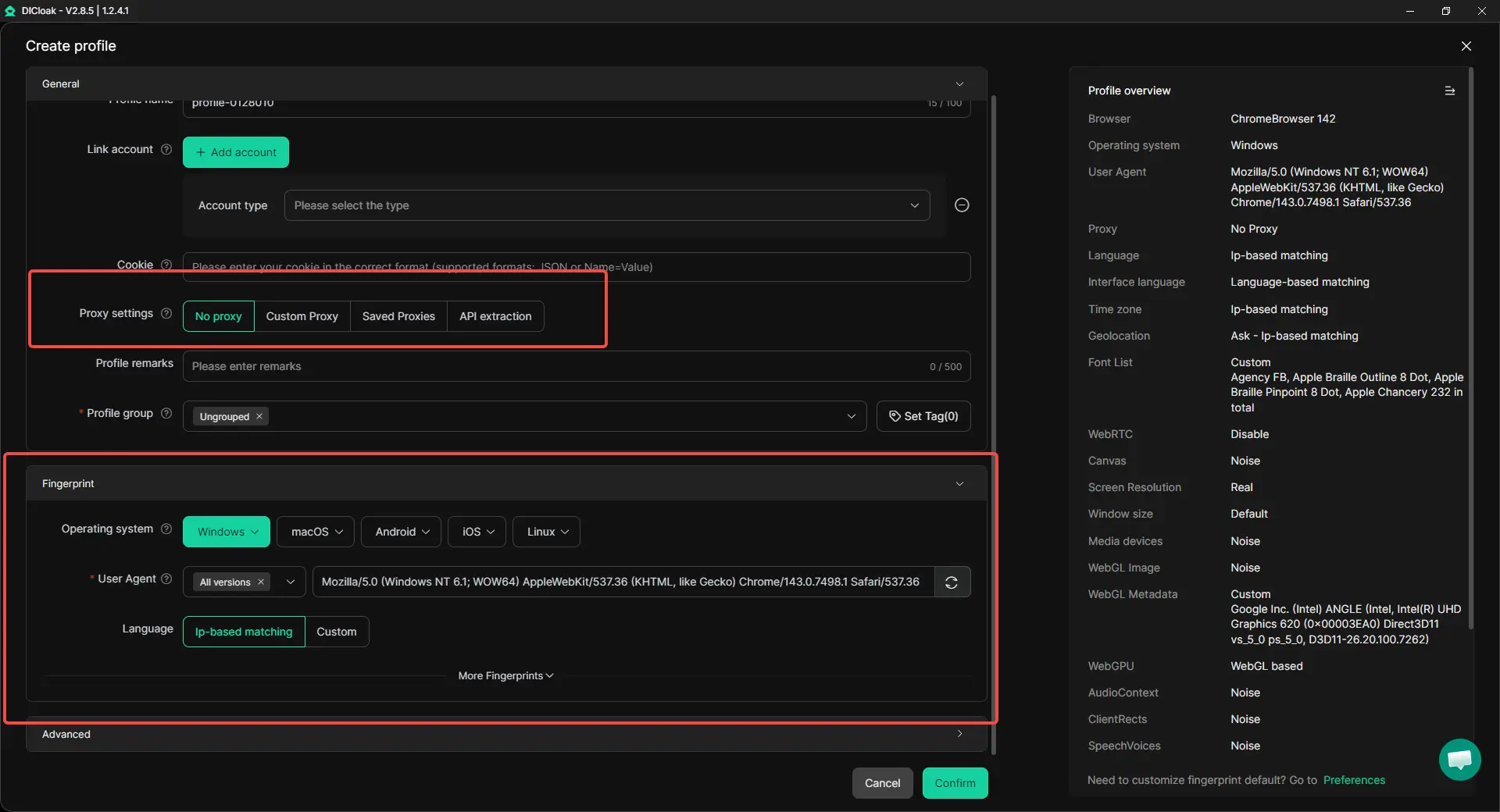Open the Account type dropdown
The image size is (1500, 812).
click(606, 206)
